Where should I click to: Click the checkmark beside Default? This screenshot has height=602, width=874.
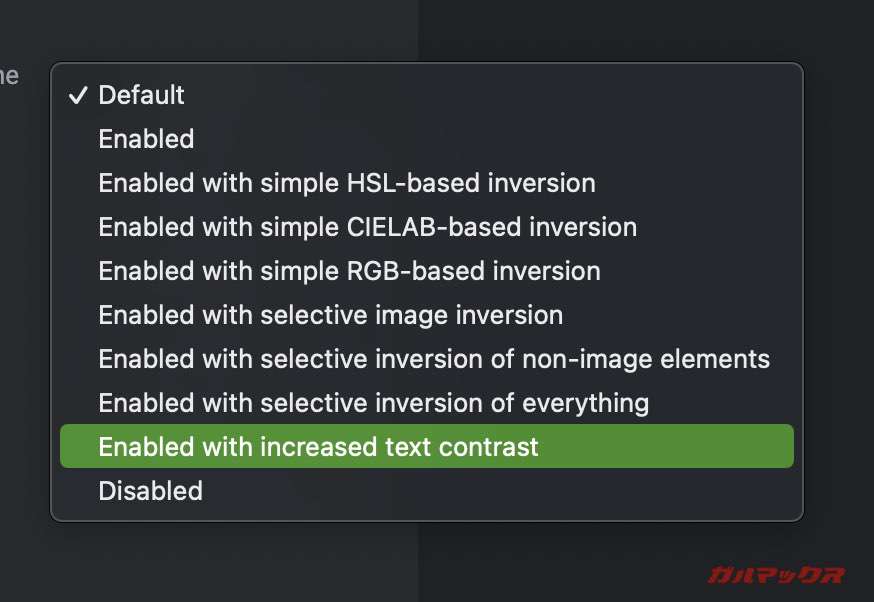pos(77,95)
